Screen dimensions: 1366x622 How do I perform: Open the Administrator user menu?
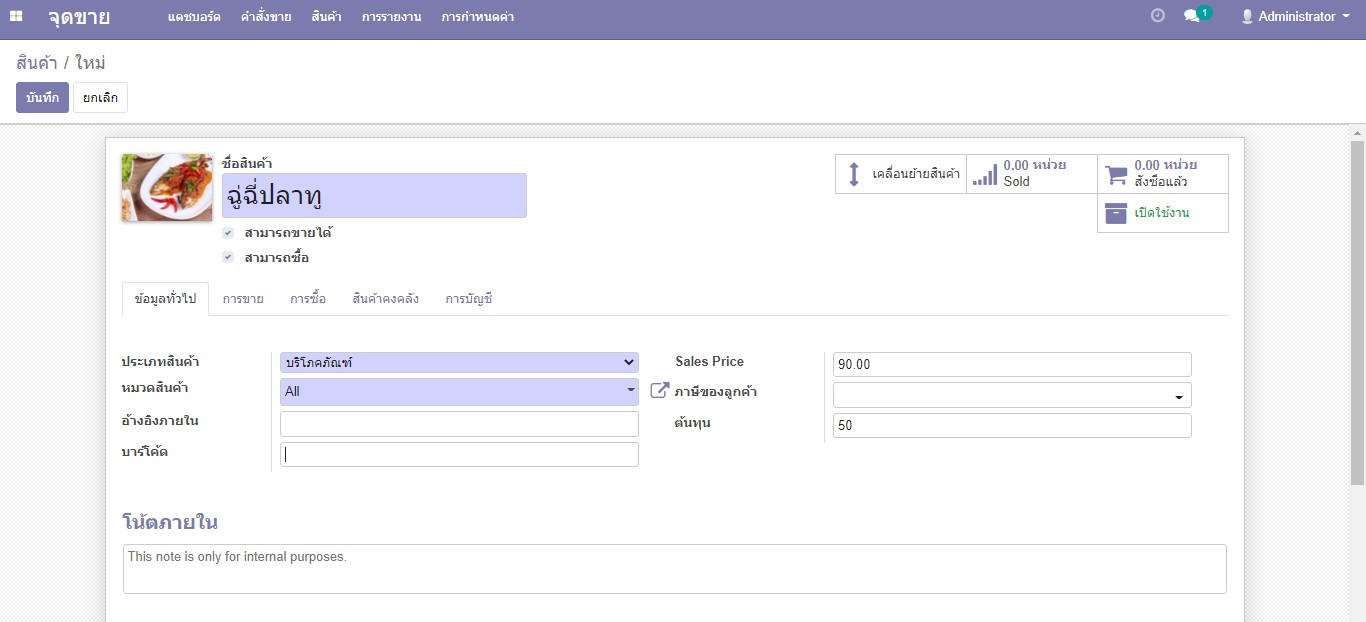point(1295,16)
